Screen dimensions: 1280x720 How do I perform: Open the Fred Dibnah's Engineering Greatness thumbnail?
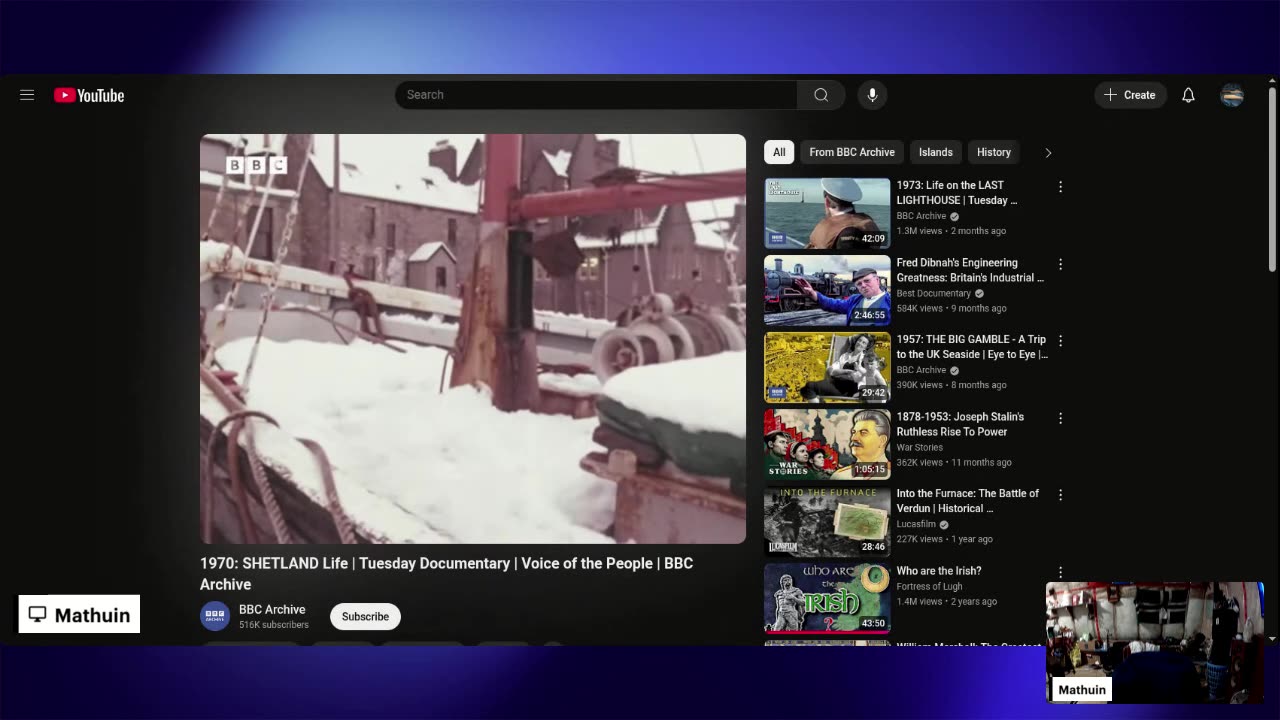tap(827, 290)
